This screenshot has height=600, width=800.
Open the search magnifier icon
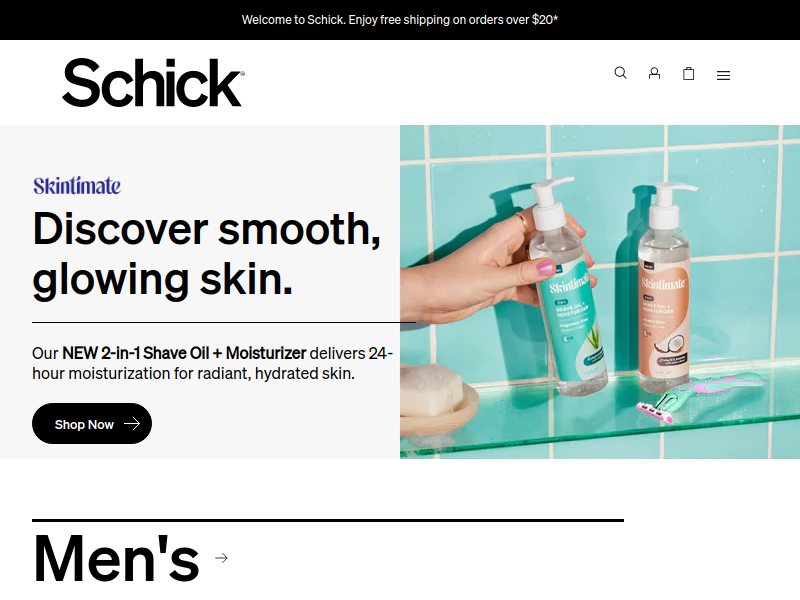point(620,73)
